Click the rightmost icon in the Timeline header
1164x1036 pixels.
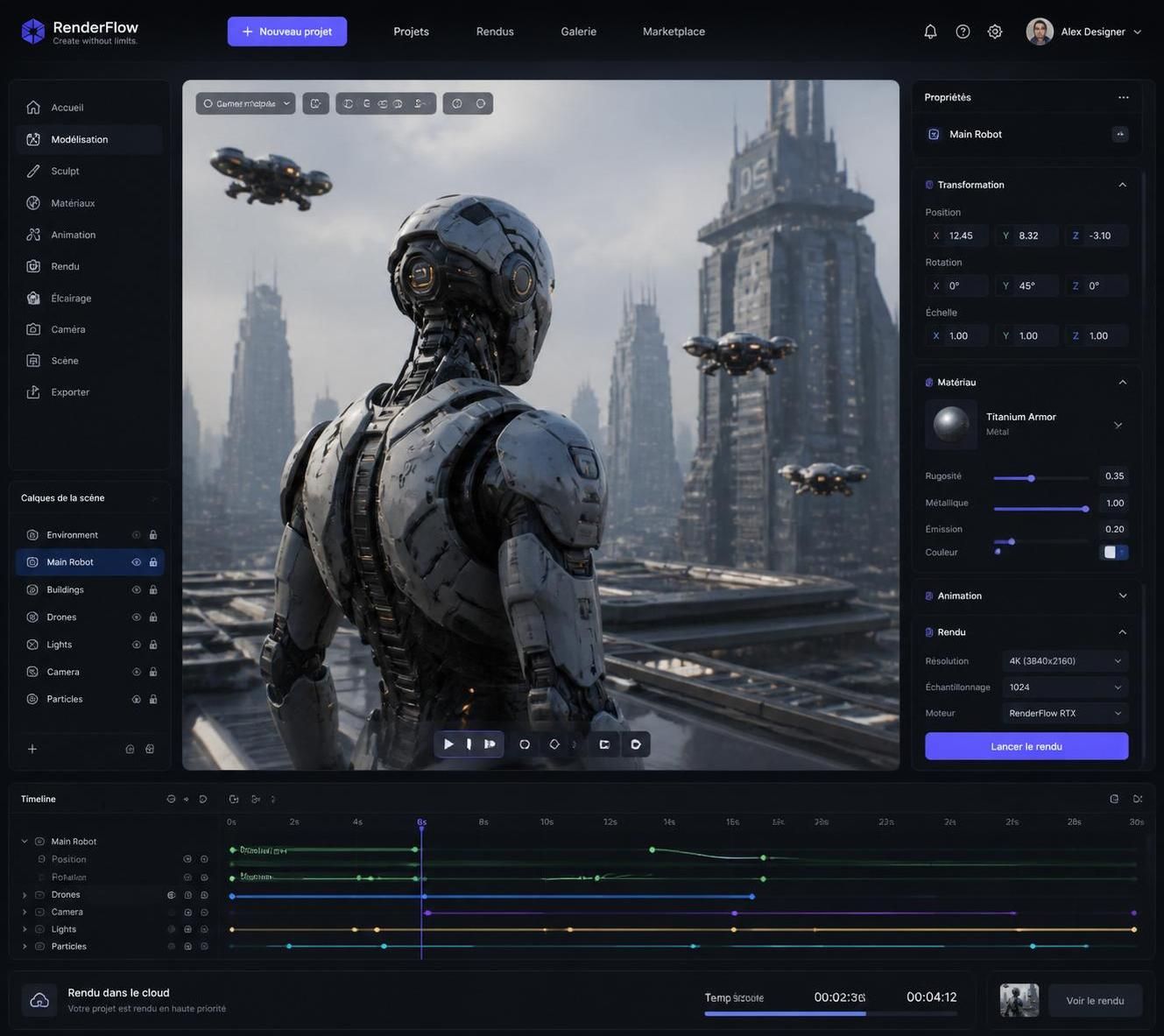click(x=1138, y=799)
